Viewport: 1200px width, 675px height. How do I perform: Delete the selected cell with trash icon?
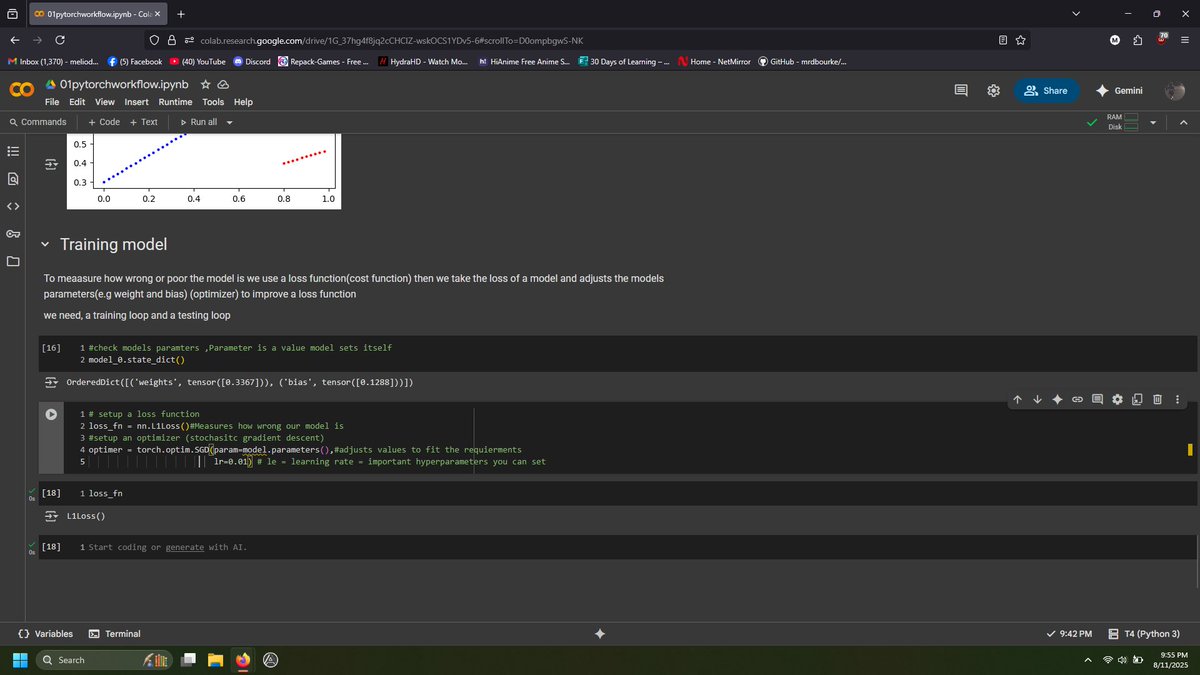coord(1157,400)
